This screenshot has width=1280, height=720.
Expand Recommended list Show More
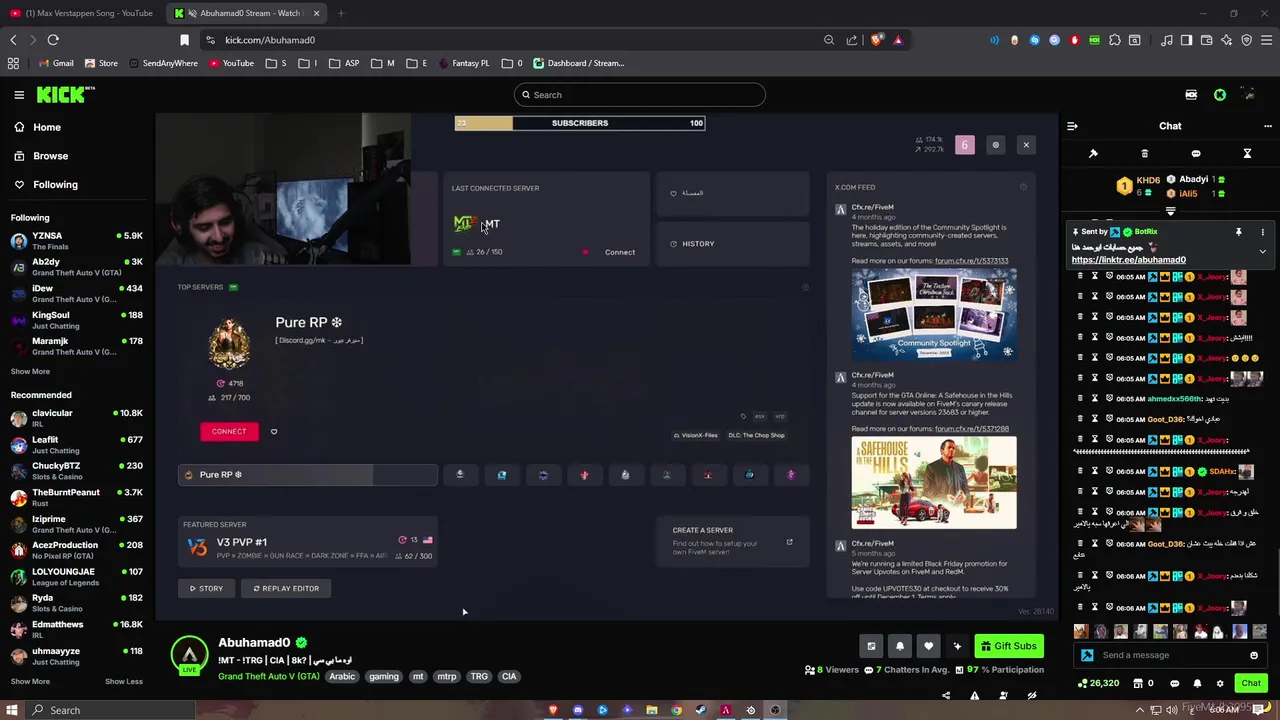[30, 682]
